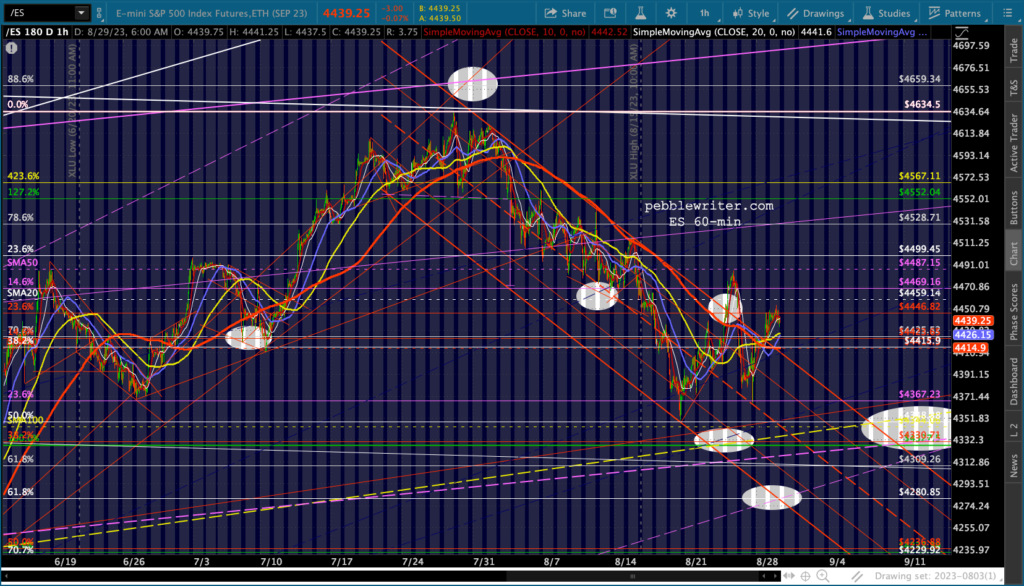Screen dimensions: 1024x586
Task: Open the Phase Scores side tab
Action: click(1014, 312)
